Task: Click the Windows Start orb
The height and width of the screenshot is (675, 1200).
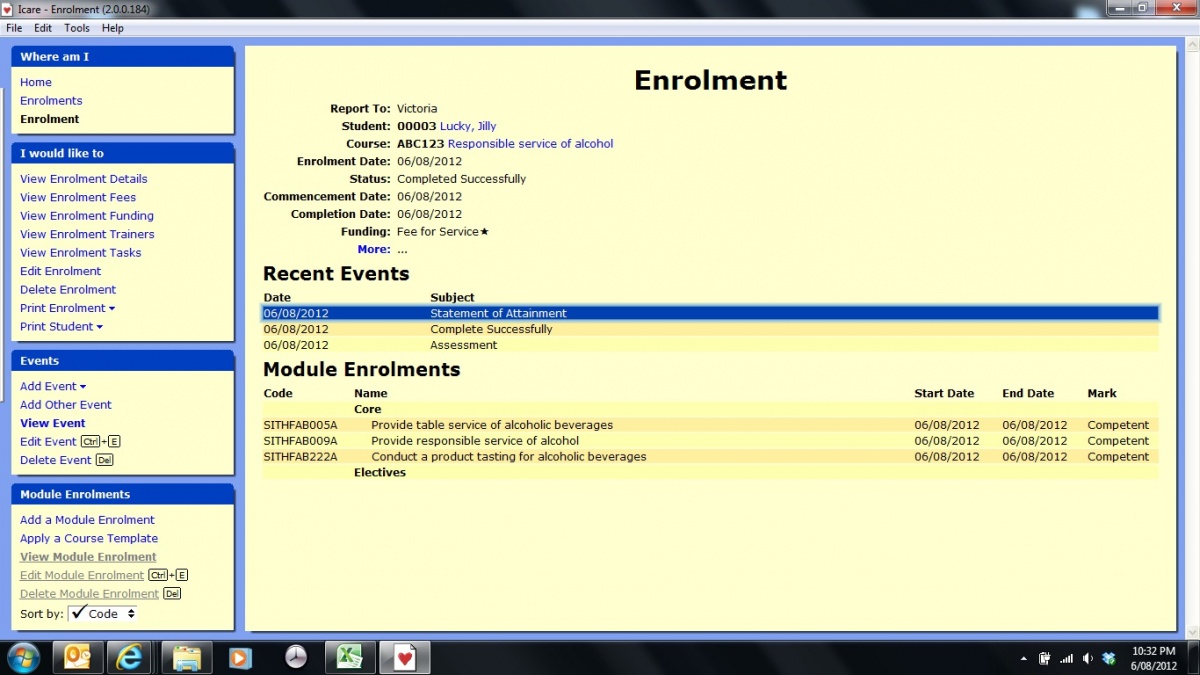Action: coord(22,657)
